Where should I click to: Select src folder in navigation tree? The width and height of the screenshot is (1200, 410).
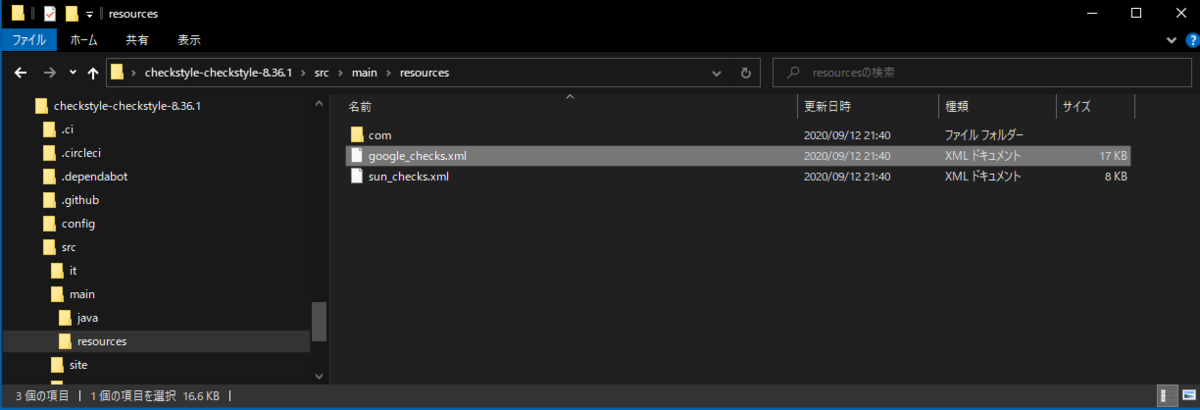click(69, 247)
